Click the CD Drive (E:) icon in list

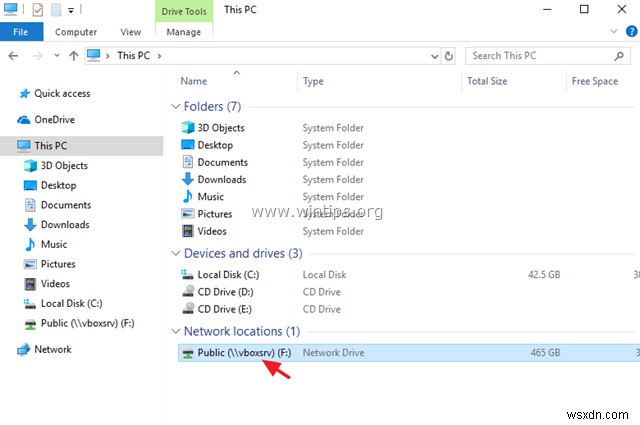coord(188,309)
